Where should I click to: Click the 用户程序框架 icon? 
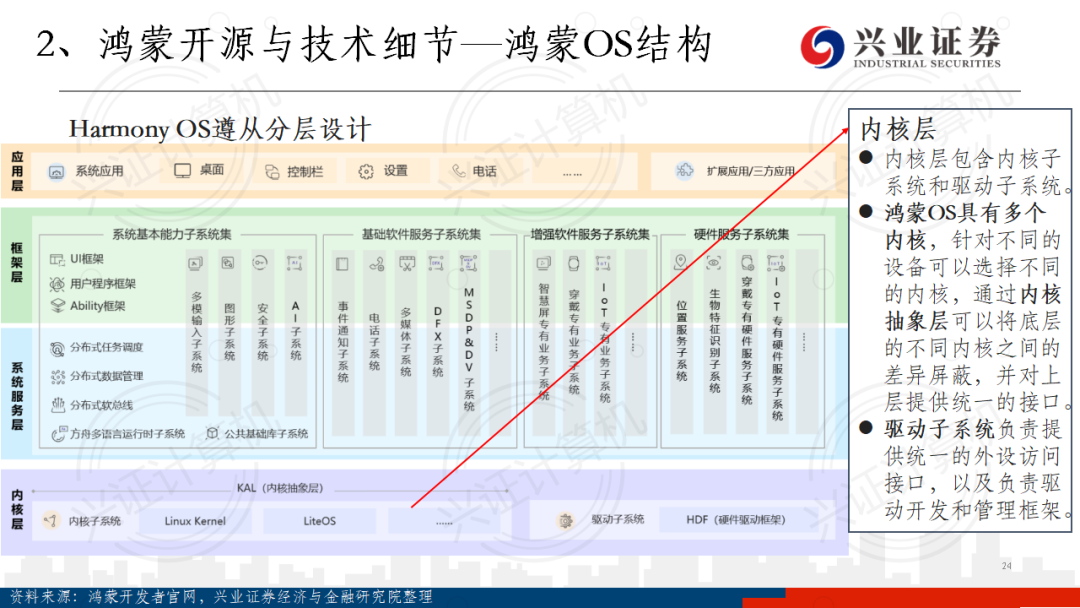tap(57, 283)
